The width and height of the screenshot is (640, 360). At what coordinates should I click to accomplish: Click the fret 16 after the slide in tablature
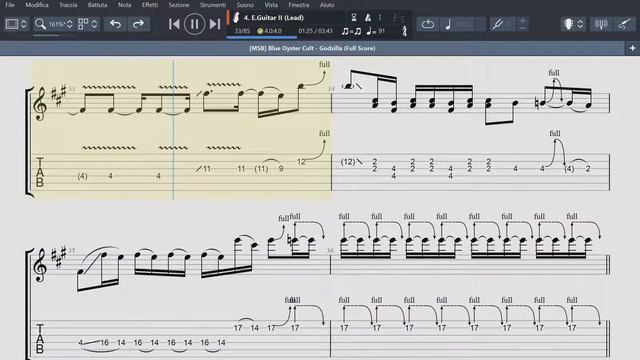tap(104, 342)
